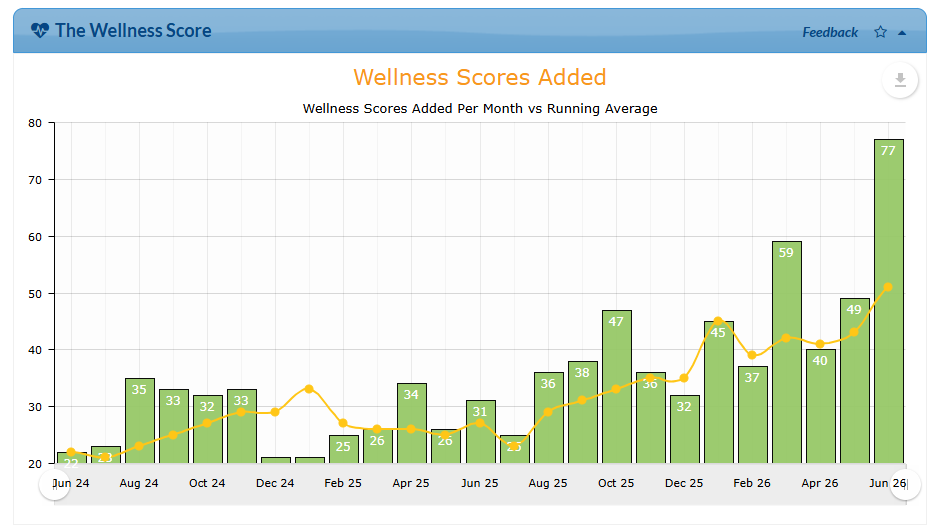Click the running average point on Jun 26
935x525 pixels.
(x=888, y=287)
